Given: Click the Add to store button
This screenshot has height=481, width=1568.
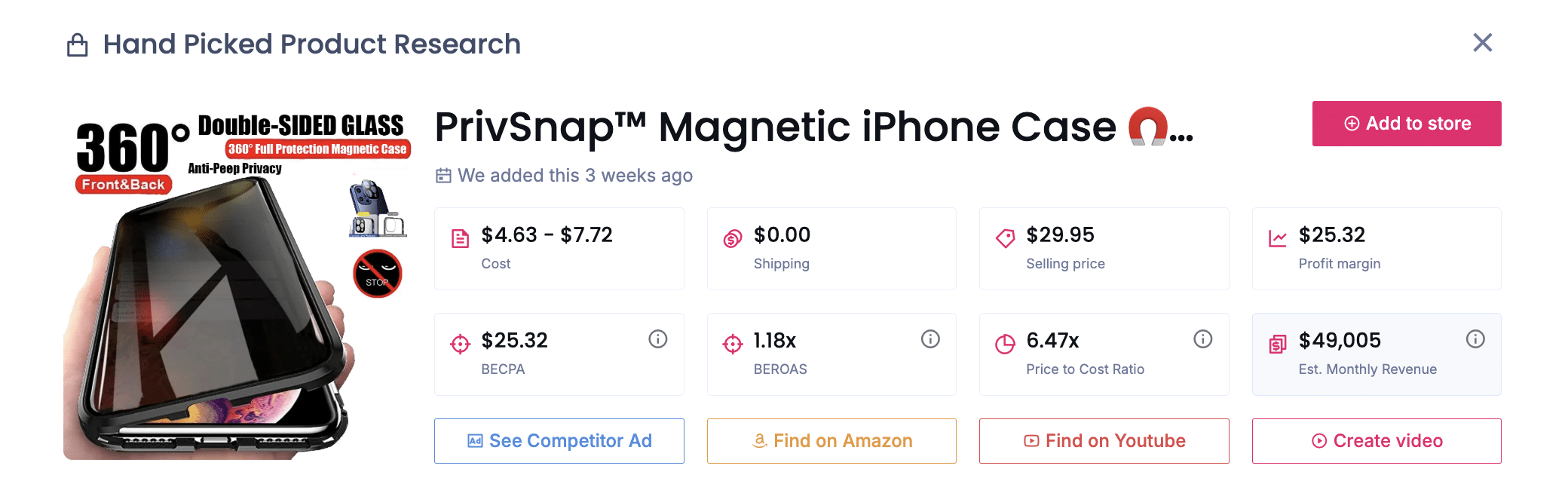Looking at the screenshot, I should [1406, 123].
